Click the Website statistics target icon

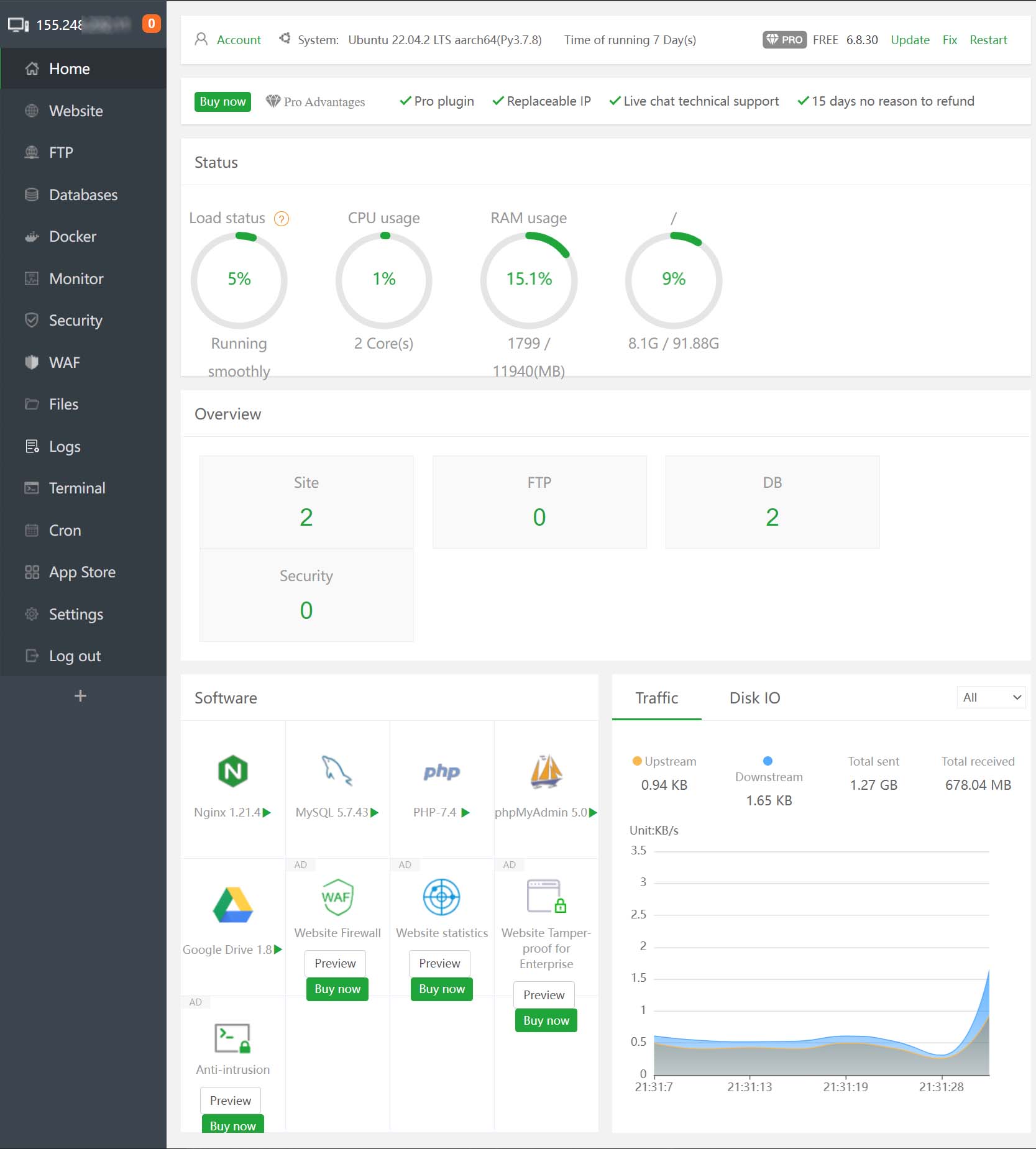click(x=441, y=897)
